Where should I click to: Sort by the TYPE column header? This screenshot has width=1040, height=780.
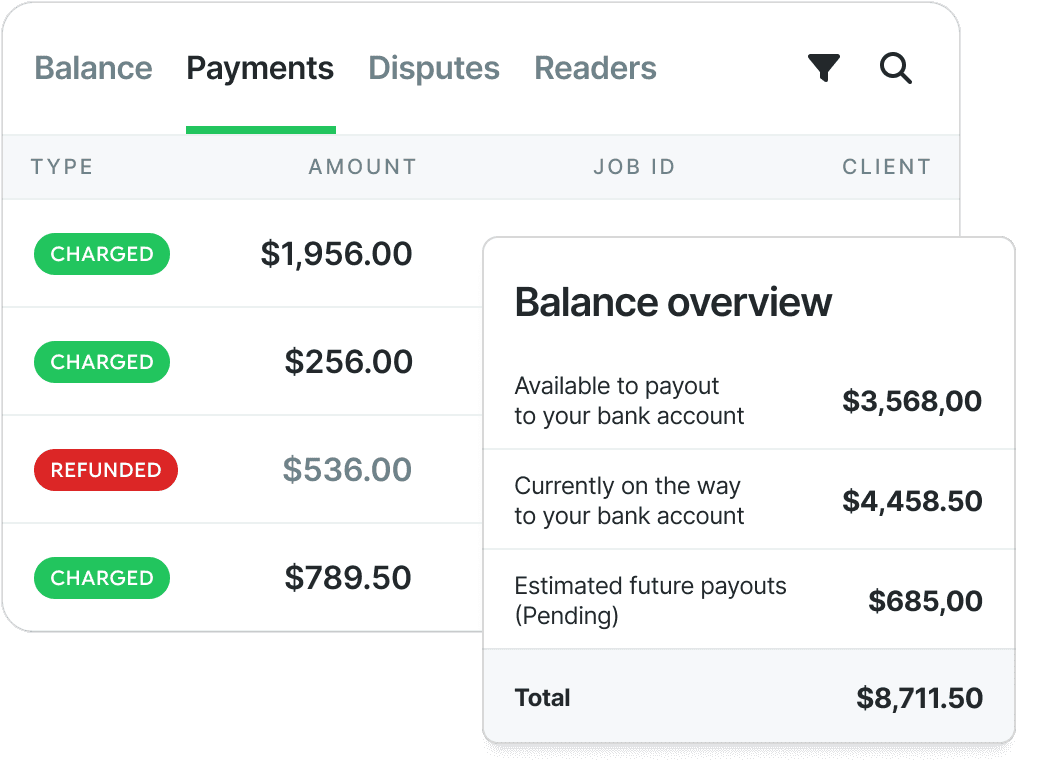tap(62, 166)
